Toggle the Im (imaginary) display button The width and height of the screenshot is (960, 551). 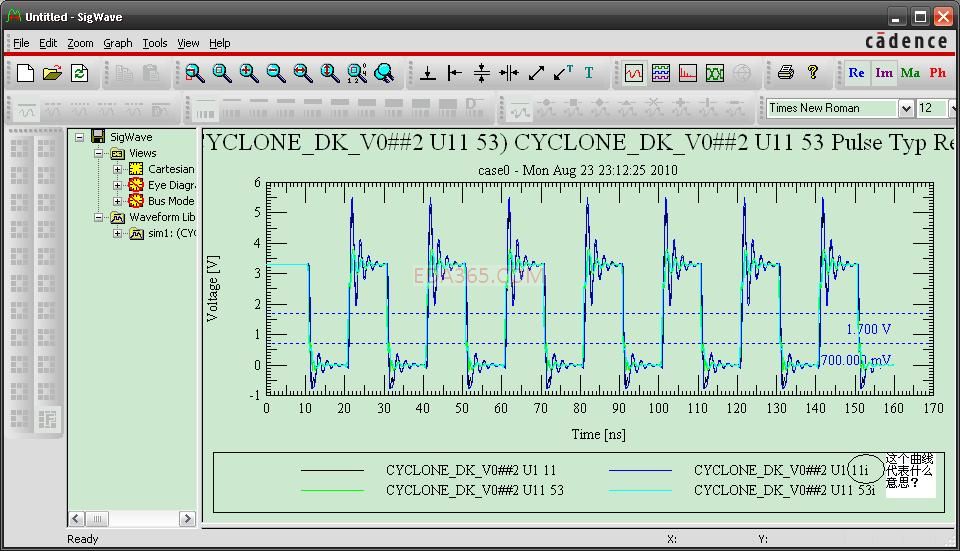(883, 73)
